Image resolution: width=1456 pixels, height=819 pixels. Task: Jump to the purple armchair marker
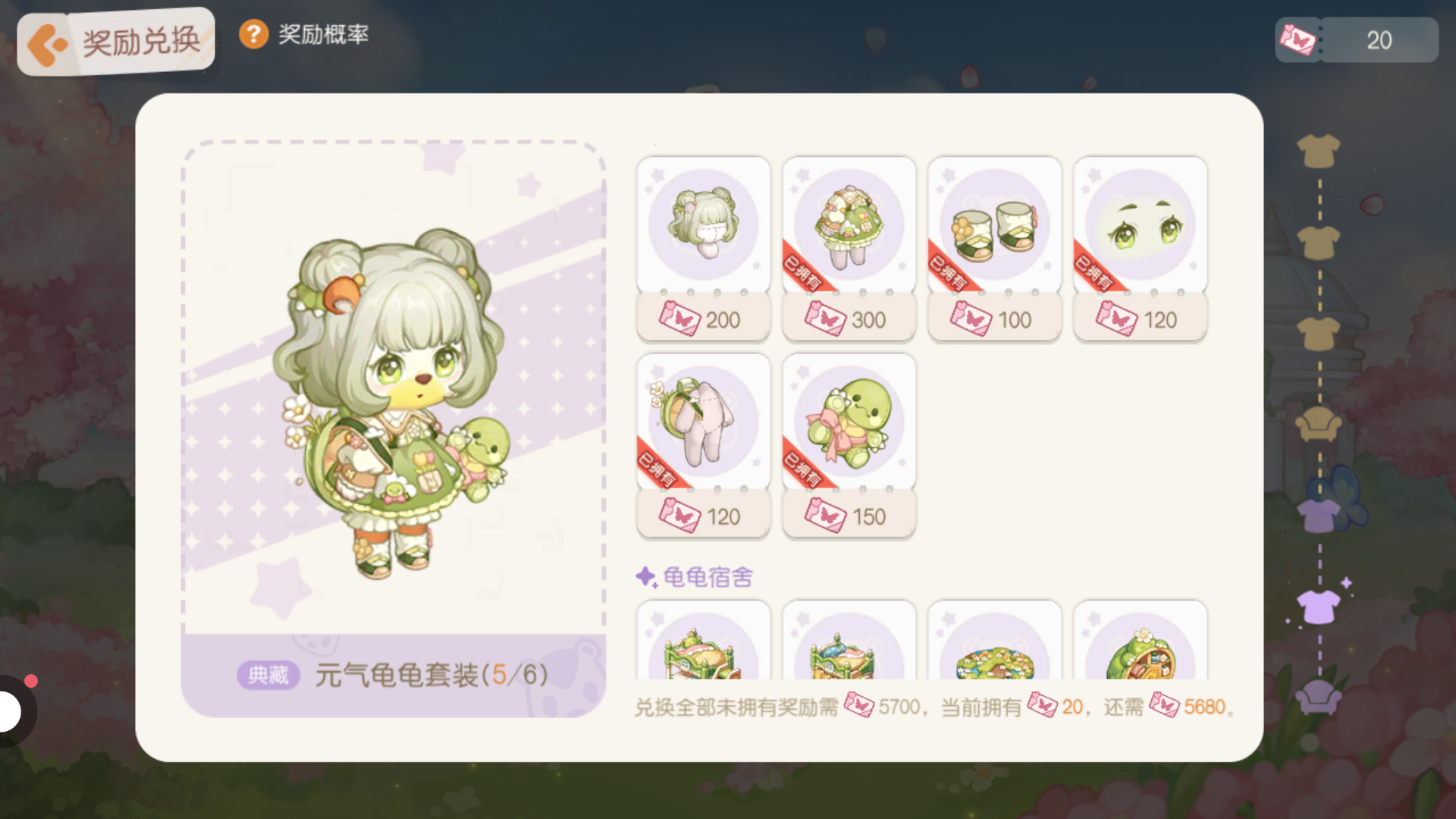[1319, 696]
